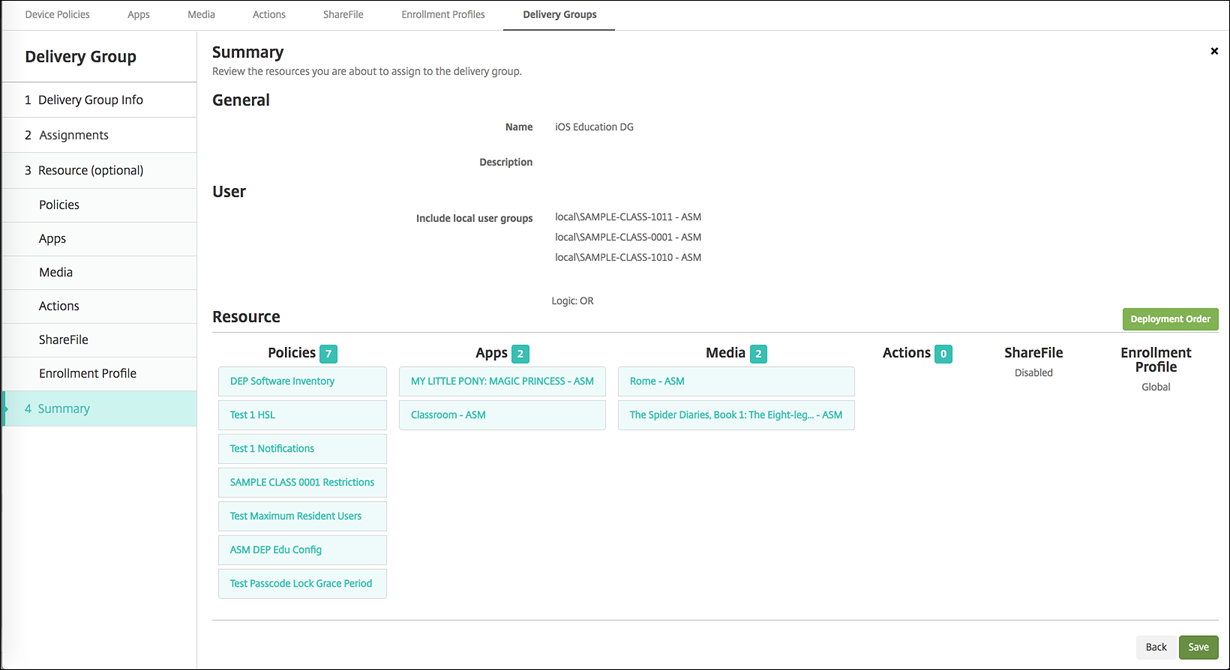Viewport: 1230px width, 670px height.
Task: Close the summary with the X icon
Action: 1214,51
